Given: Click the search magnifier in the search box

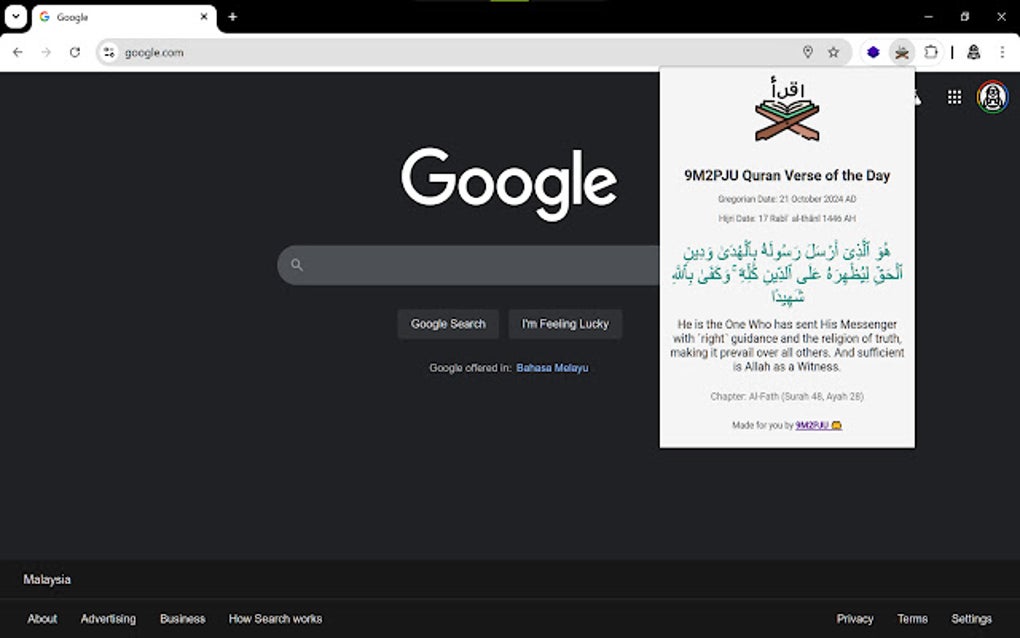Looking at the screenshot, I should tap(296, 264).
